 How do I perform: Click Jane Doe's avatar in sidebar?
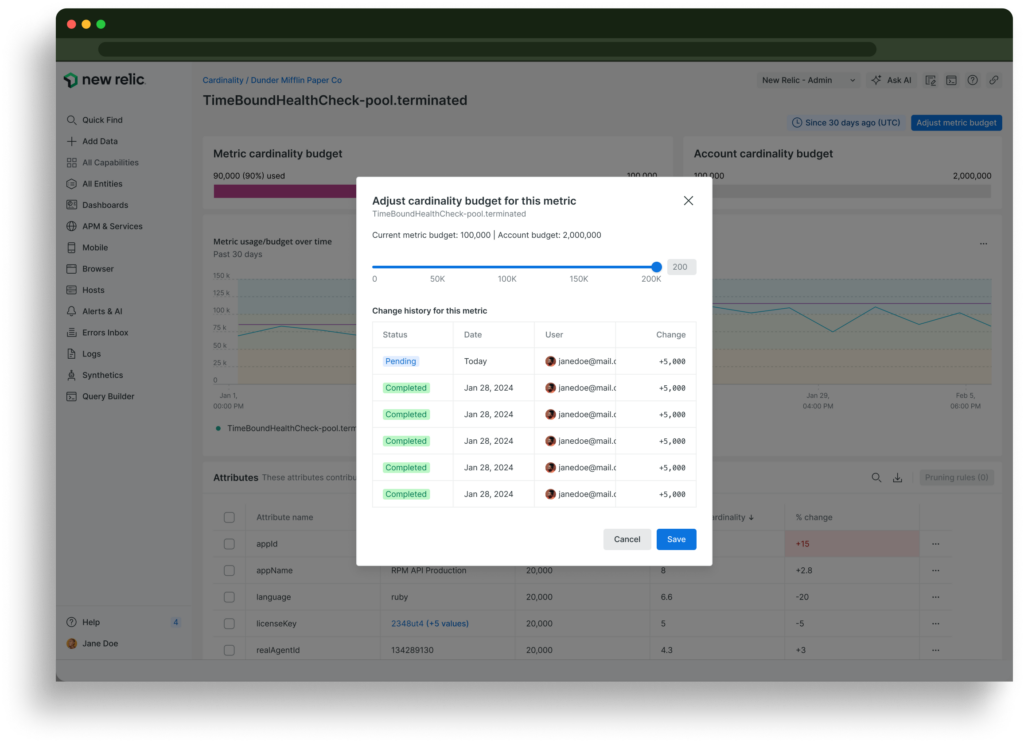pyautogui.click(x=71, y=644)
